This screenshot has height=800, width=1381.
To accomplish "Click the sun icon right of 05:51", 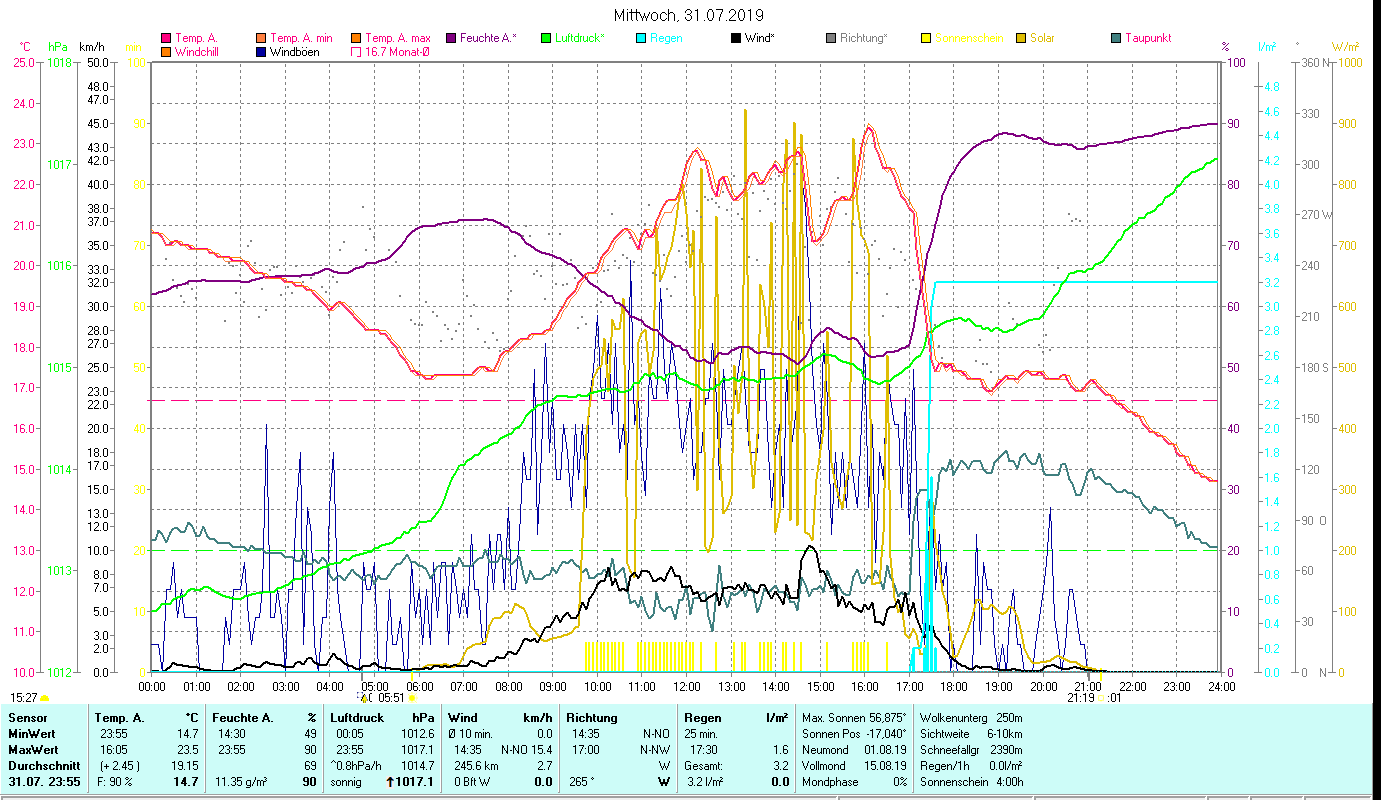I will (412, 698).
